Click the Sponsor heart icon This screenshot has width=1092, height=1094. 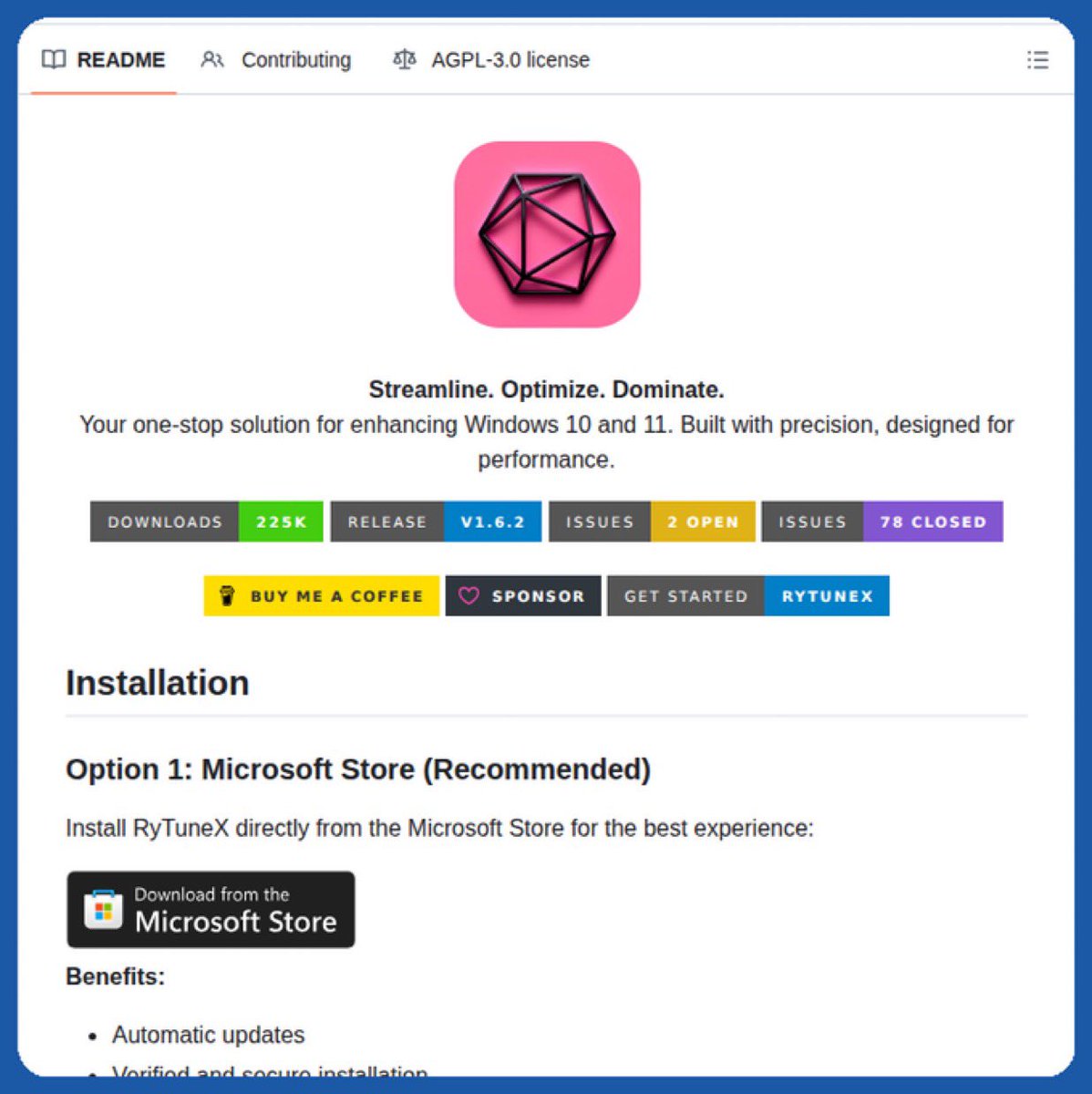click(469, 596)
